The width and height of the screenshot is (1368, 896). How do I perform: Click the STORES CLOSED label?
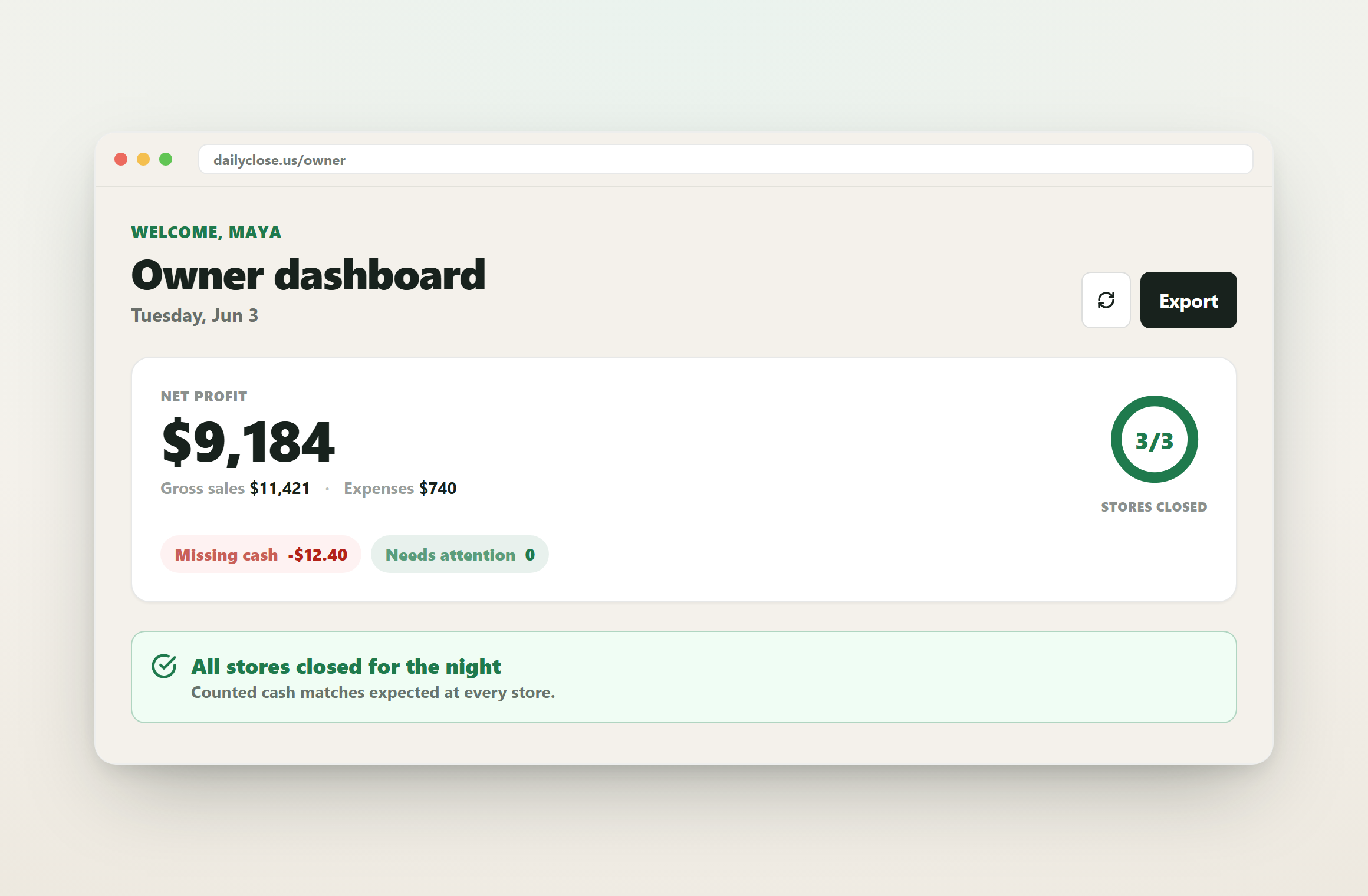click(1154, 507)
